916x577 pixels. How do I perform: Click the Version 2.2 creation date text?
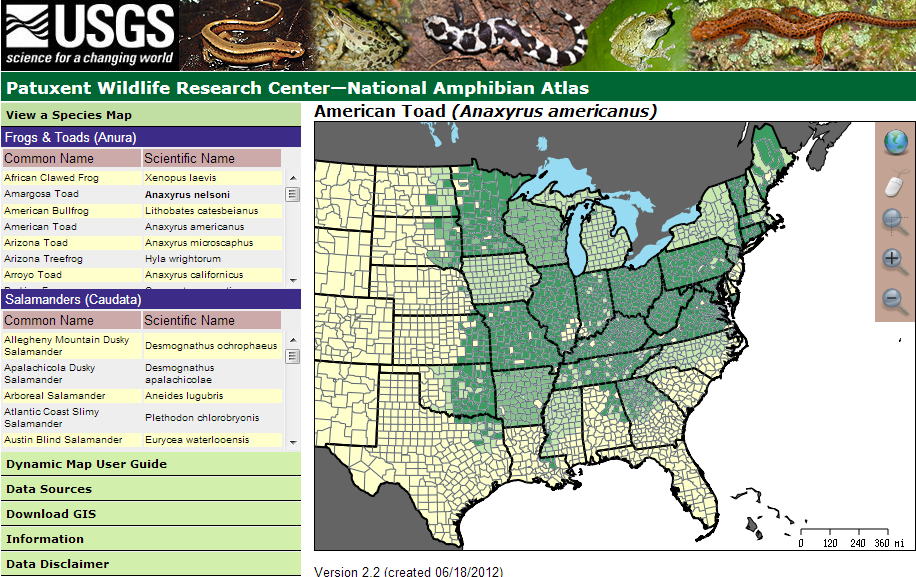pyautogui.click(x=408, y=571)
